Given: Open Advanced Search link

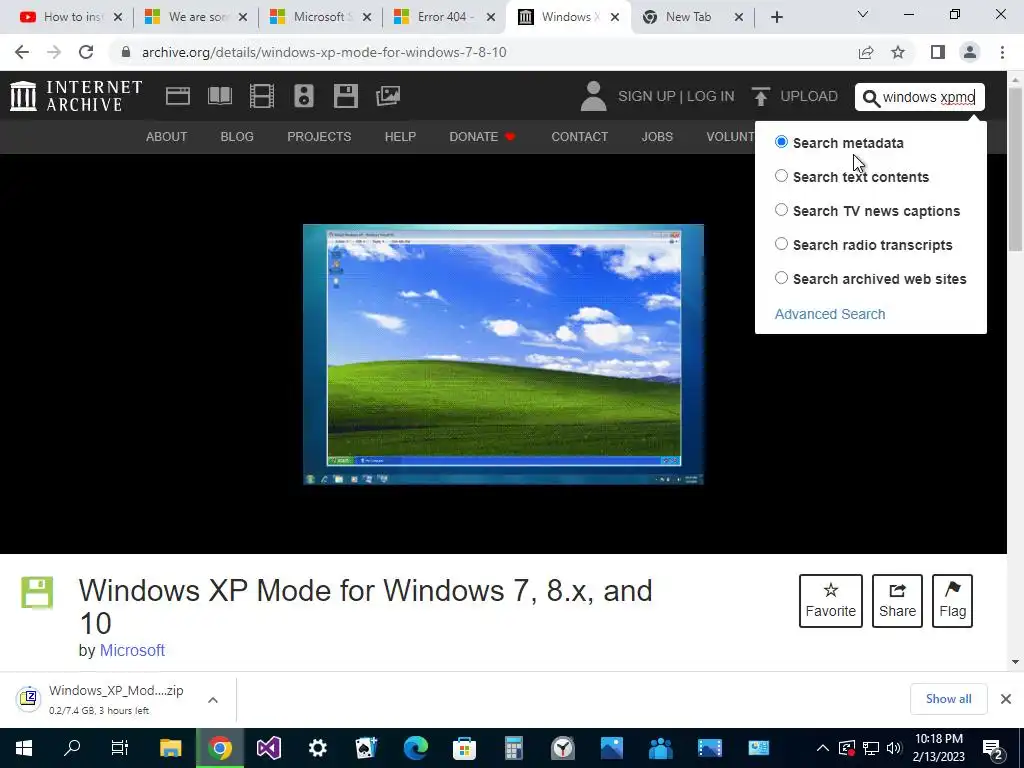Looking at the screenshot, I should pyautogui.click(x=830, y=314).
